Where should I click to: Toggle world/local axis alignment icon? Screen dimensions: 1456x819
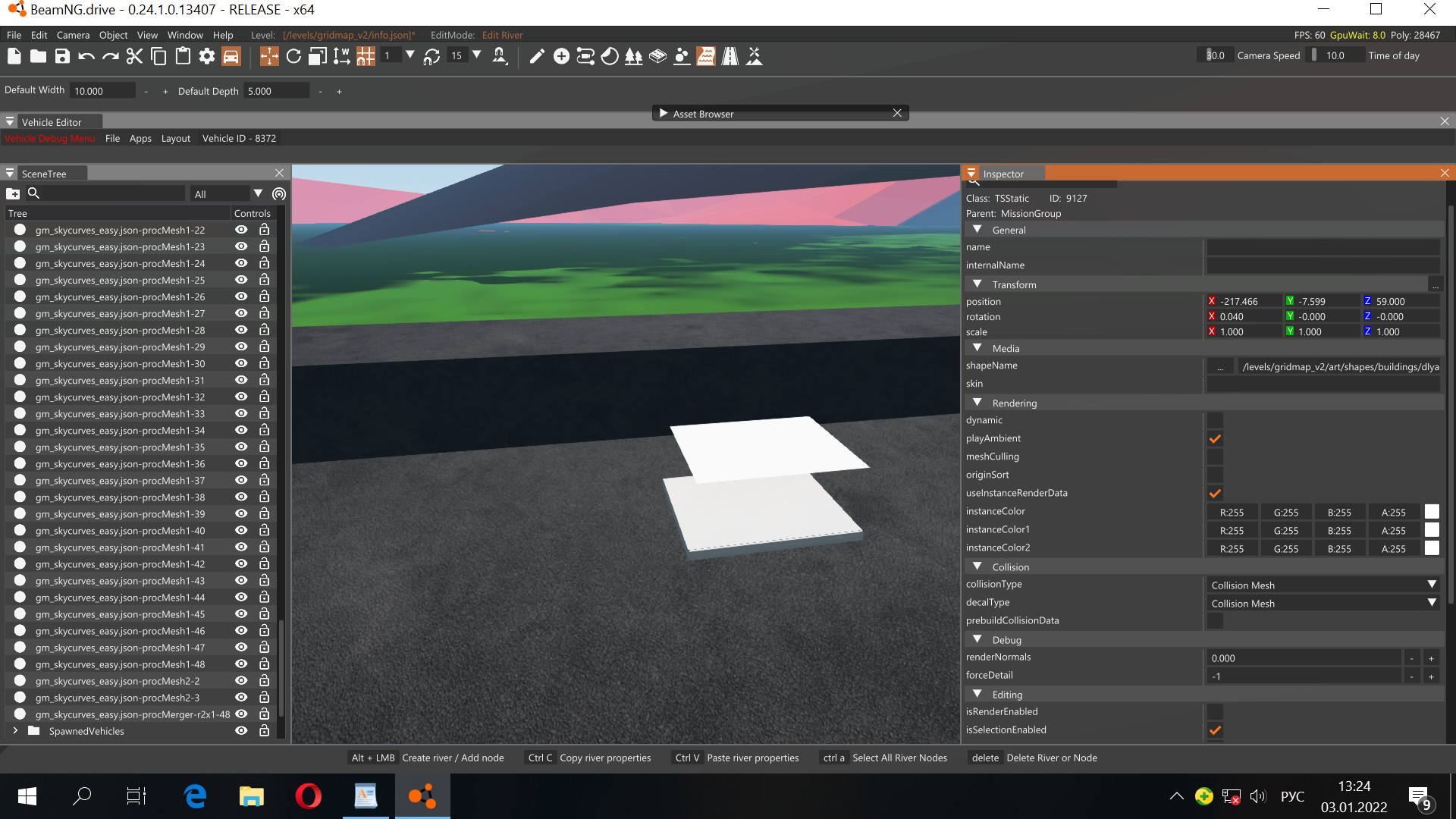tap(342, 56)
